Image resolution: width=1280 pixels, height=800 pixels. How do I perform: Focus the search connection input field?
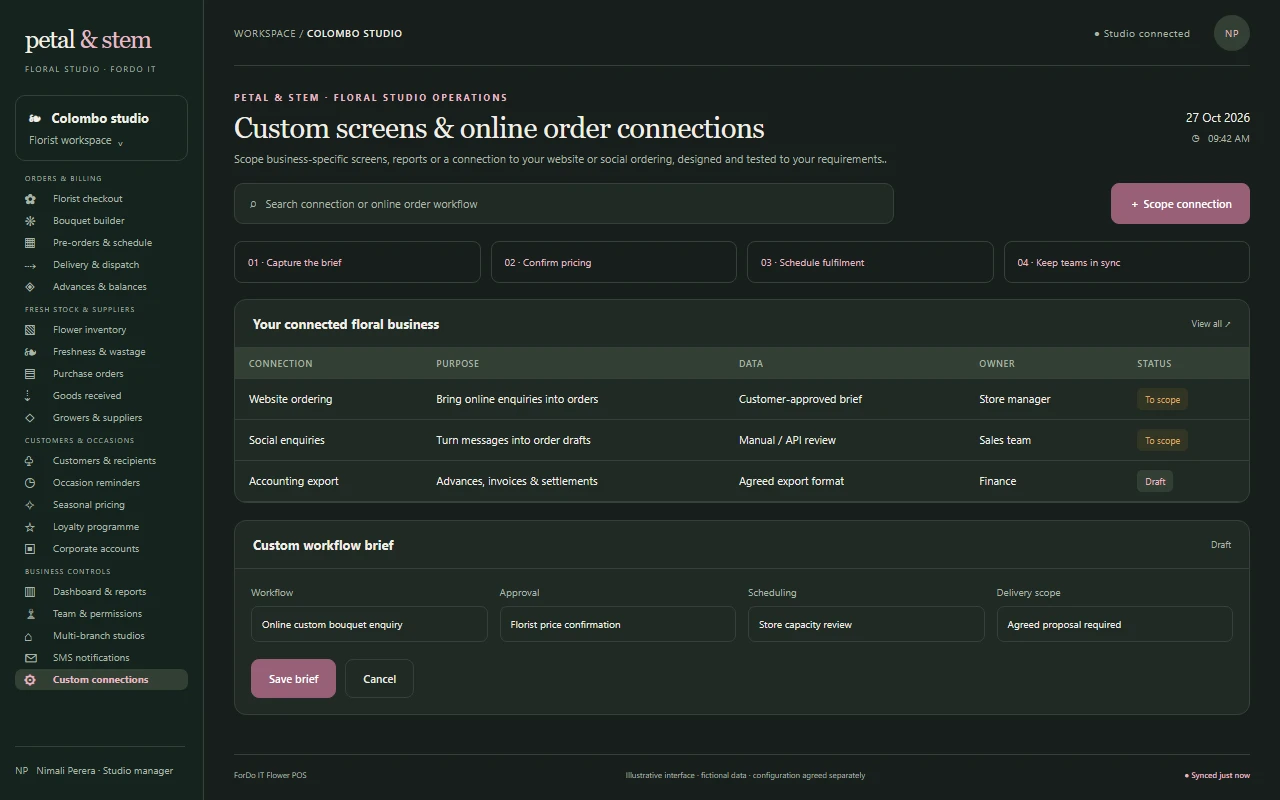coord(564,204)
